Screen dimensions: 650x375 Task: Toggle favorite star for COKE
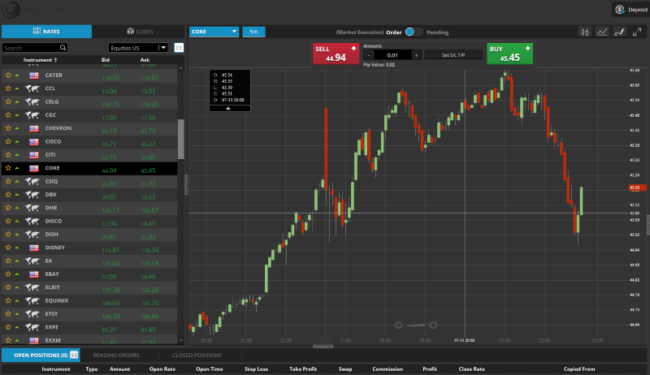tap(8, 168)
